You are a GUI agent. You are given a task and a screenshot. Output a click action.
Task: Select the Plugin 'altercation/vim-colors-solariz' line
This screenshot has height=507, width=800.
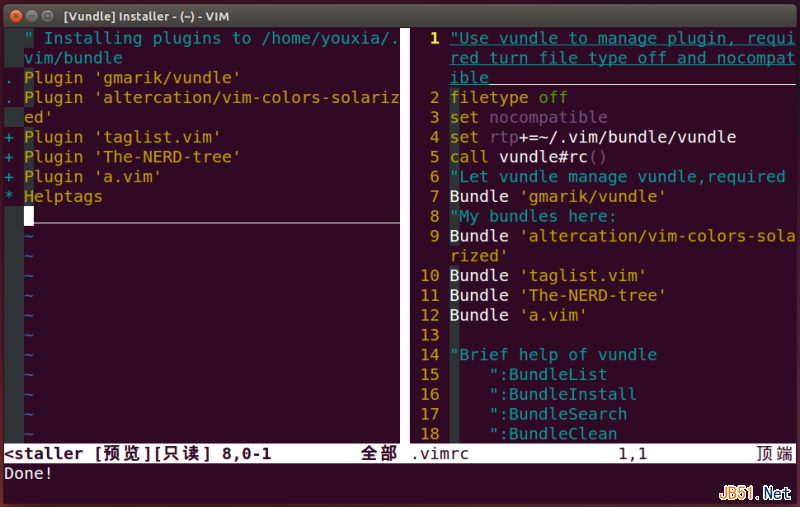[x=212, y=97]
